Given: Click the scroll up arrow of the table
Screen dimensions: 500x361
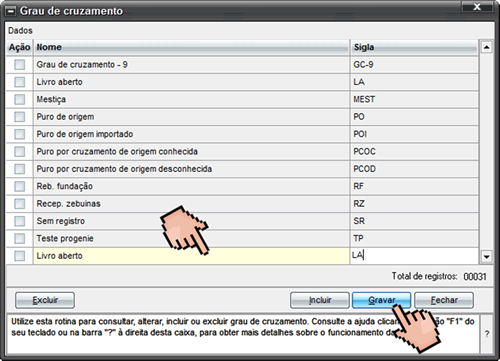Looking at the screenshot, I should pos(487,47).
